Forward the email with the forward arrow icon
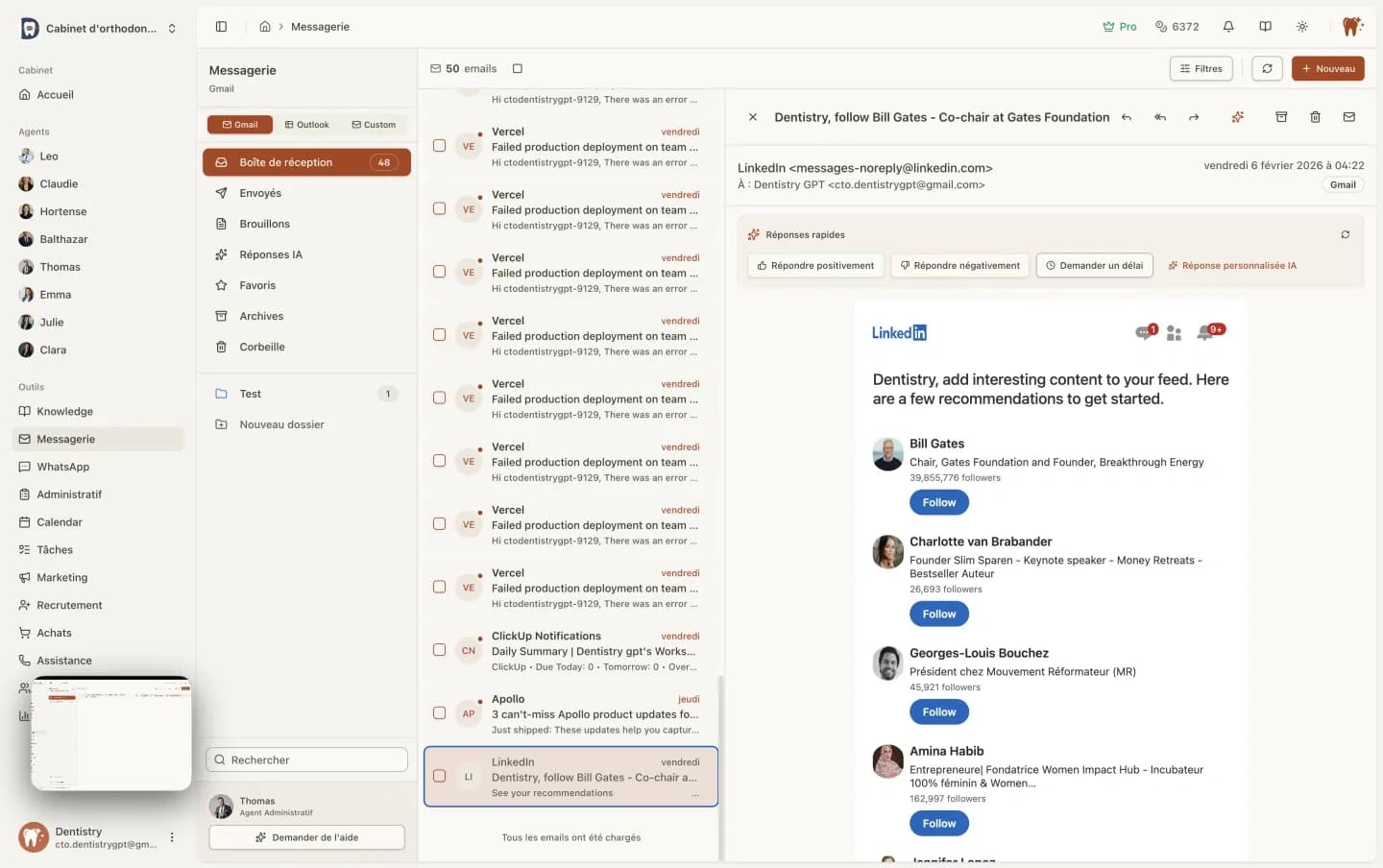 pos(1194,117)
